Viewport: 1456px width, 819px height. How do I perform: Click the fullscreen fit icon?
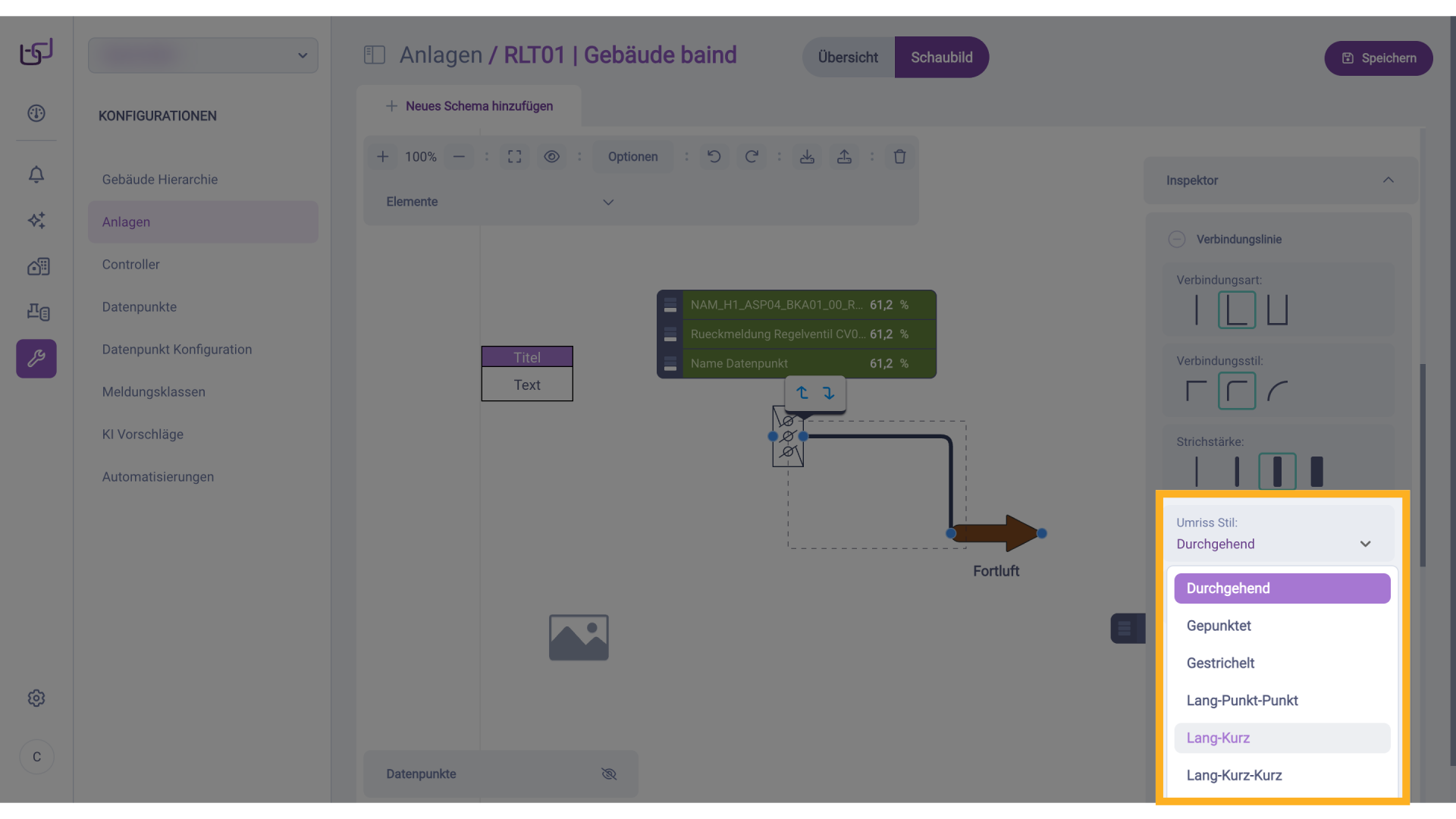point(514,156)
